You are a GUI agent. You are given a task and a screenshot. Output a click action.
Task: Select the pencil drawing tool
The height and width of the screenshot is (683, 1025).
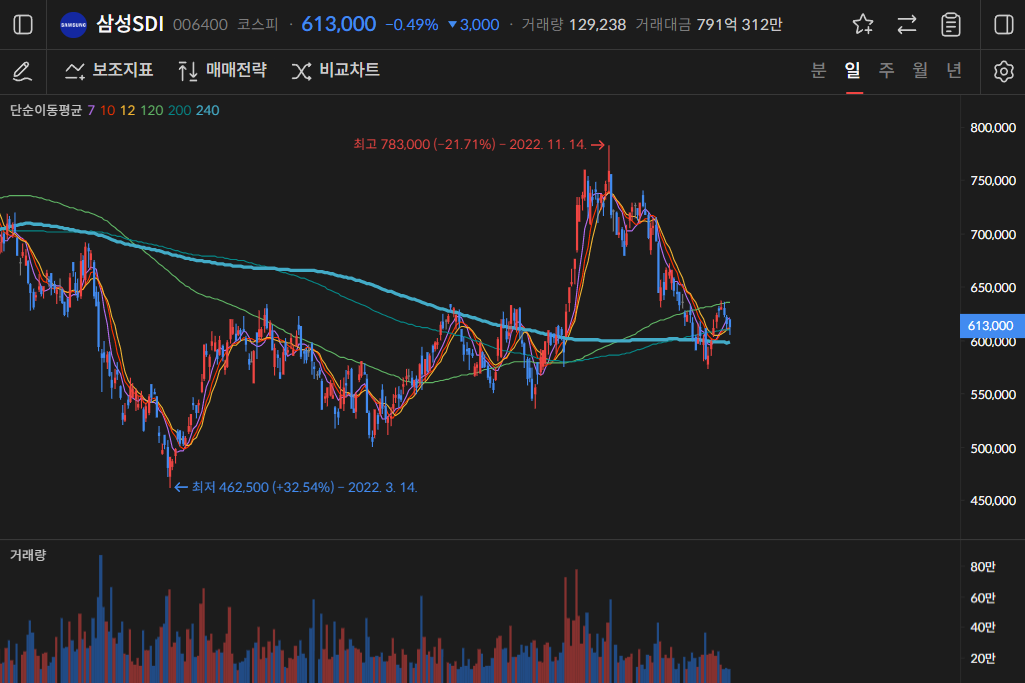pyautogui.click(x=23, y=71)
